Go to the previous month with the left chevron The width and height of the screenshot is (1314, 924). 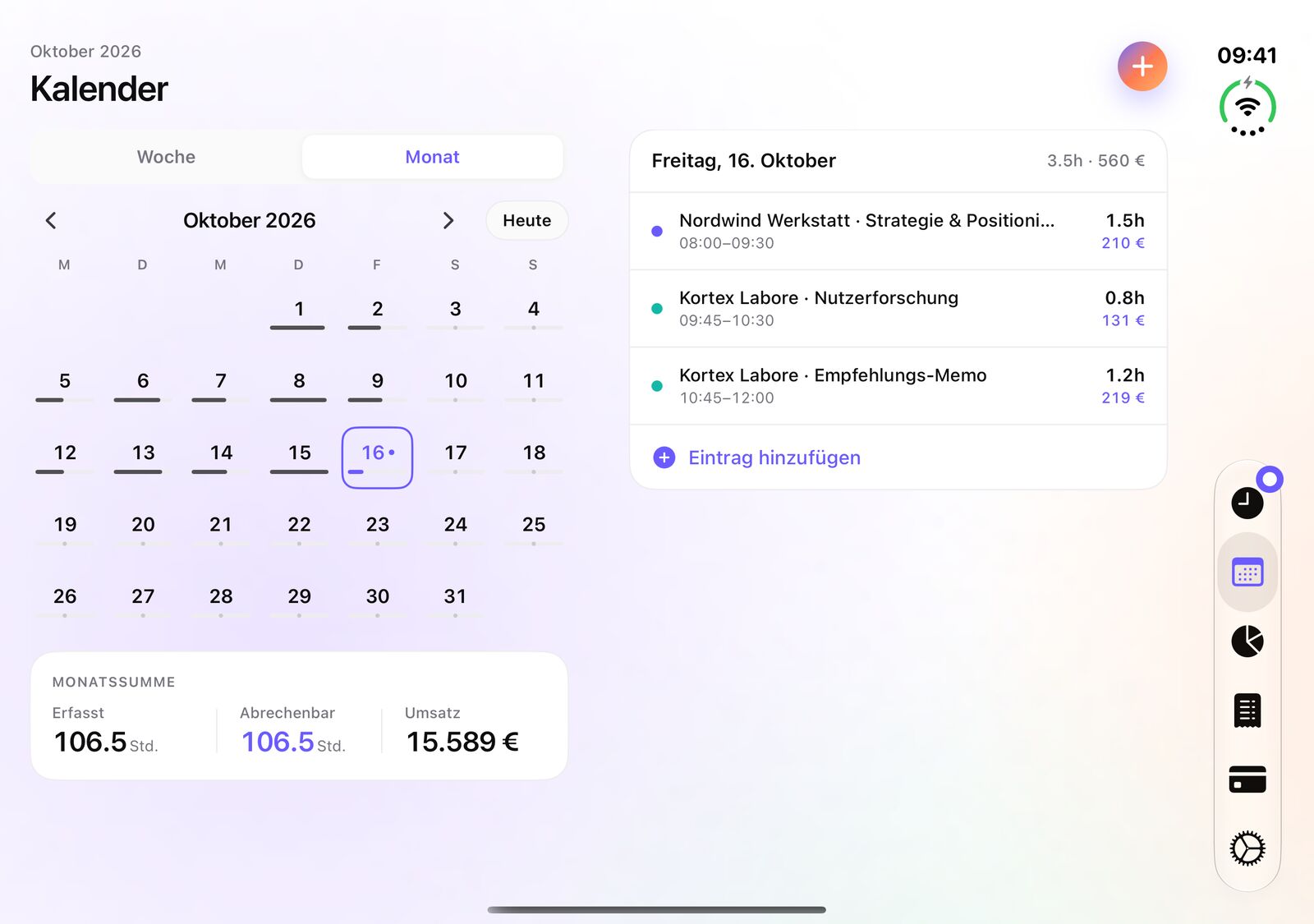tap(51, 220)
